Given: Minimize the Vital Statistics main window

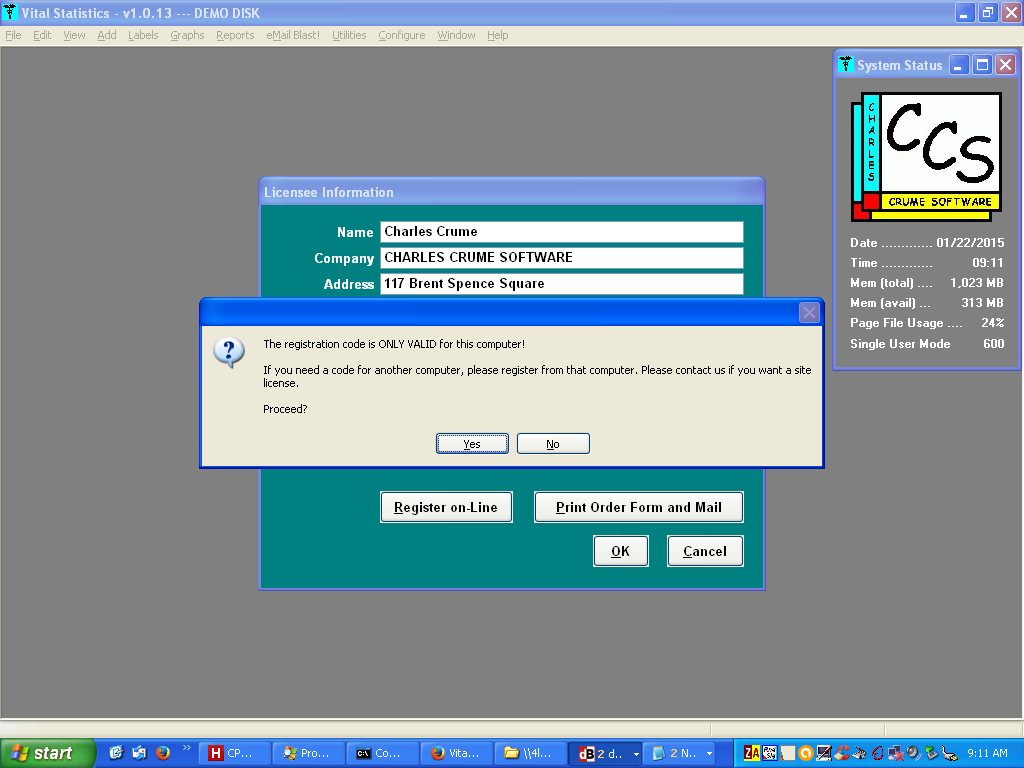Looking at the screenshot, I should pyautogui.click(x=964, y=12).
